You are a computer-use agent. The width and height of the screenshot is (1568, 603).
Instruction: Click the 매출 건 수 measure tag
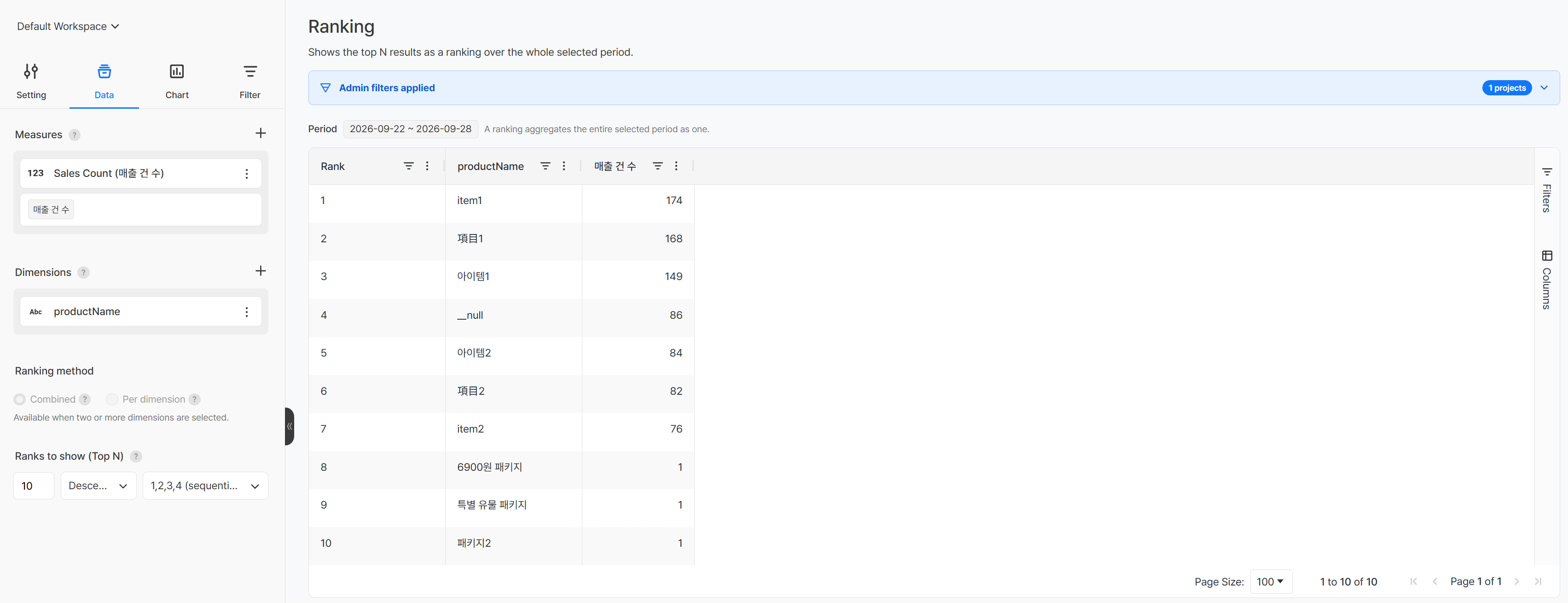tap(51, 210)
